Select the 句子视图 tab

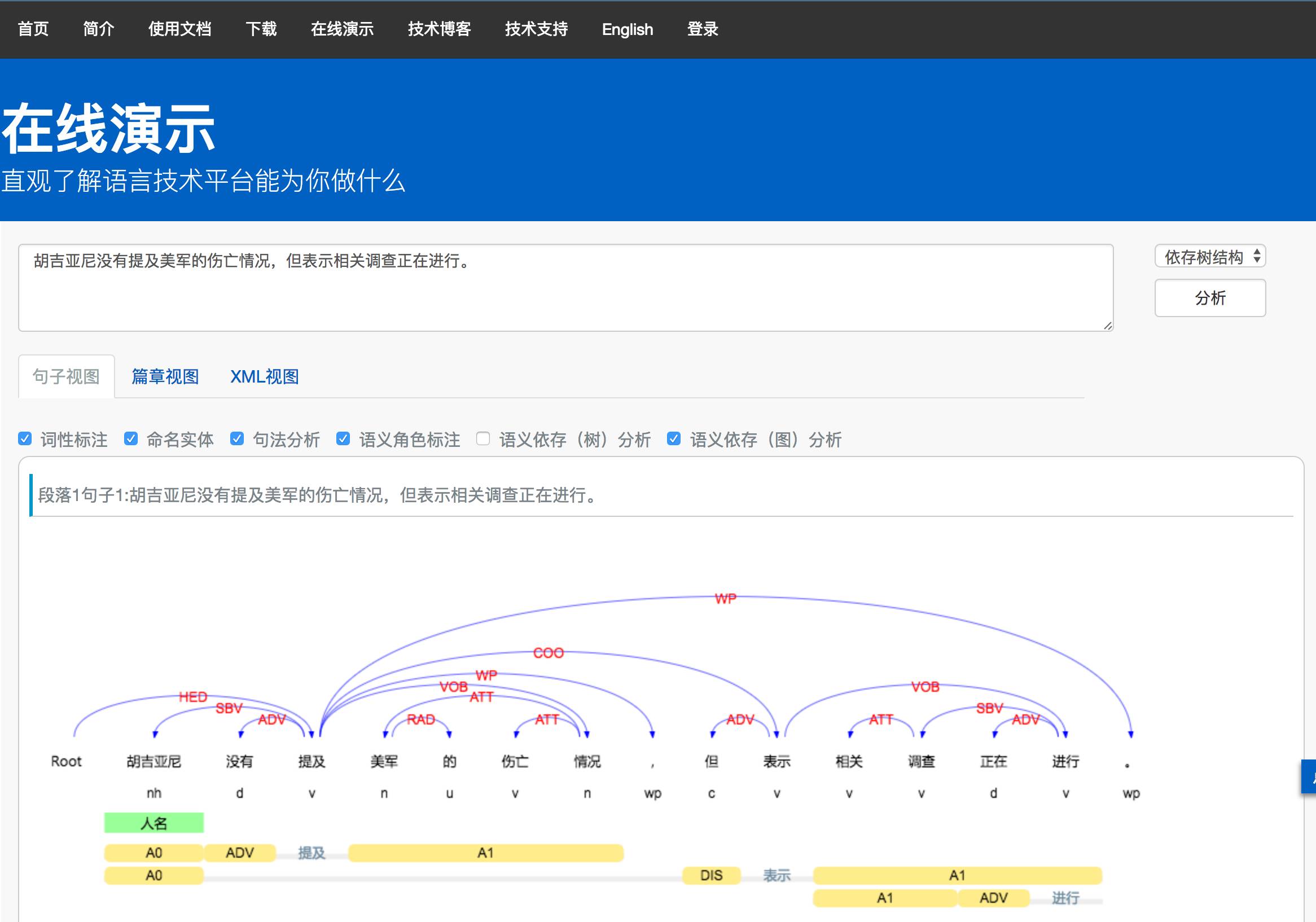click(66, 376)
